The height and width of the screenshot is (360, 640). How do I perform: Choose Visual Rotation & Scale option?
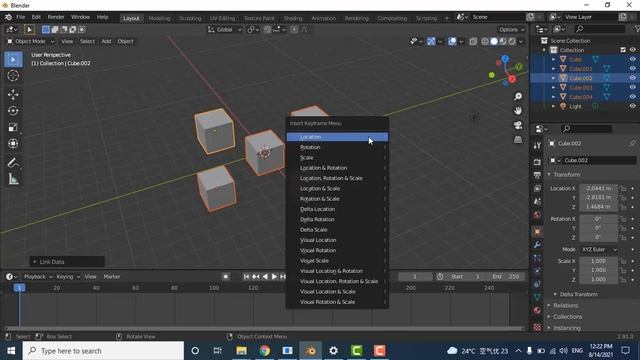pyautogui.click(x=337, y=302)
